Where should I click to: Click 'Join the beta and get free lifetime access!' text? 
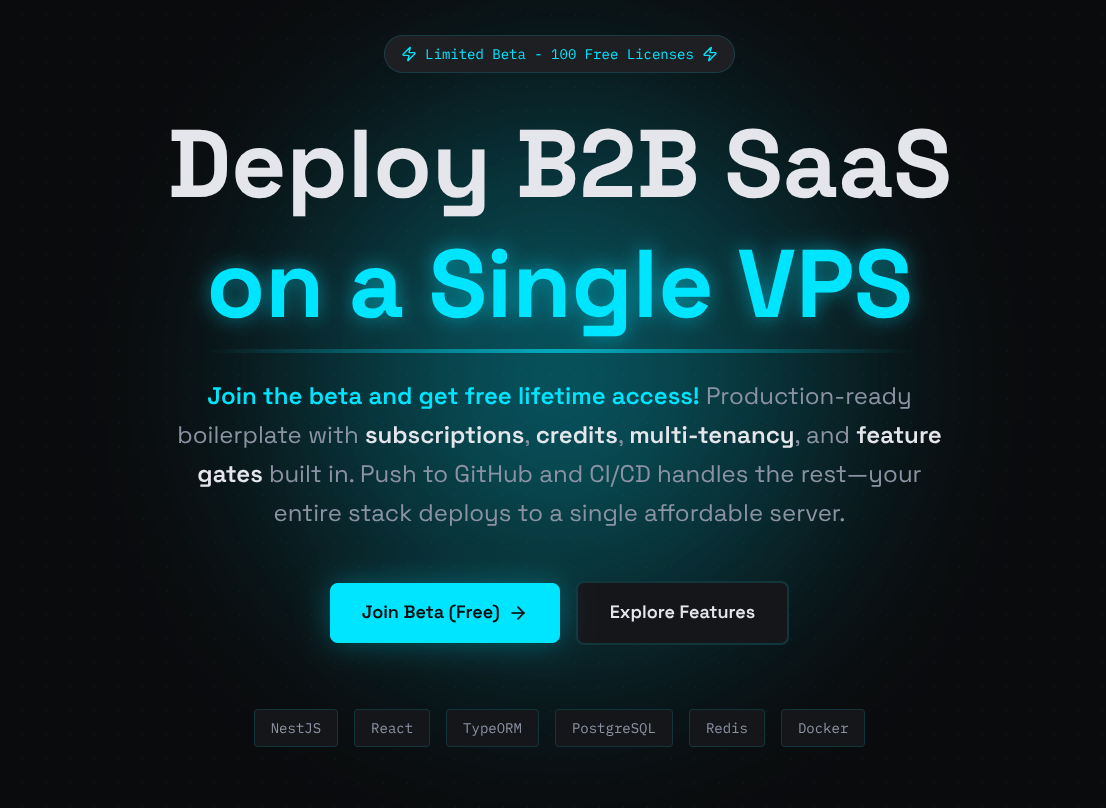point(453,396)
